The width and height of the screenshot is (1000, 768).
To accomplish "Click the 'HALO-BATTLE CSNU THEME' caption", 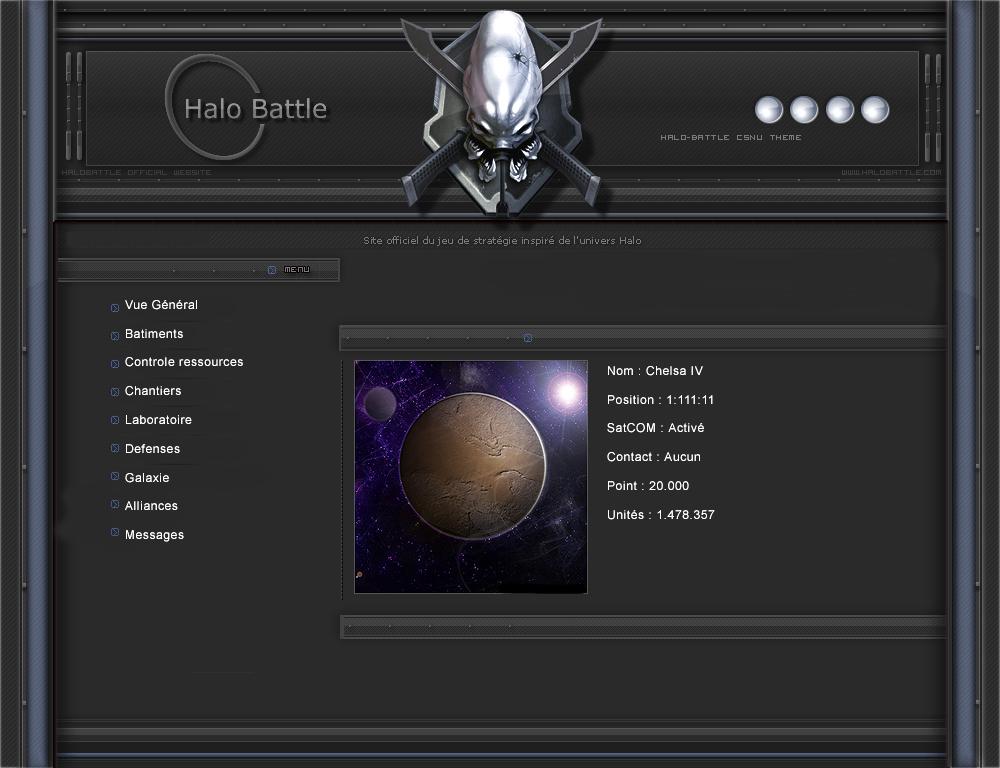I will tap(731, 137).
